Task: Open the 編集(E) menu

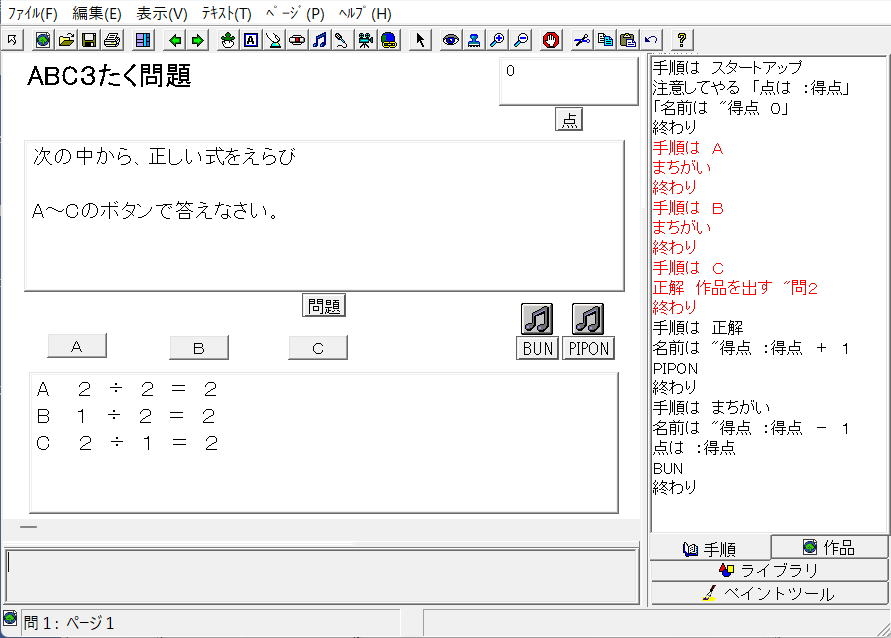Action: 97,13
